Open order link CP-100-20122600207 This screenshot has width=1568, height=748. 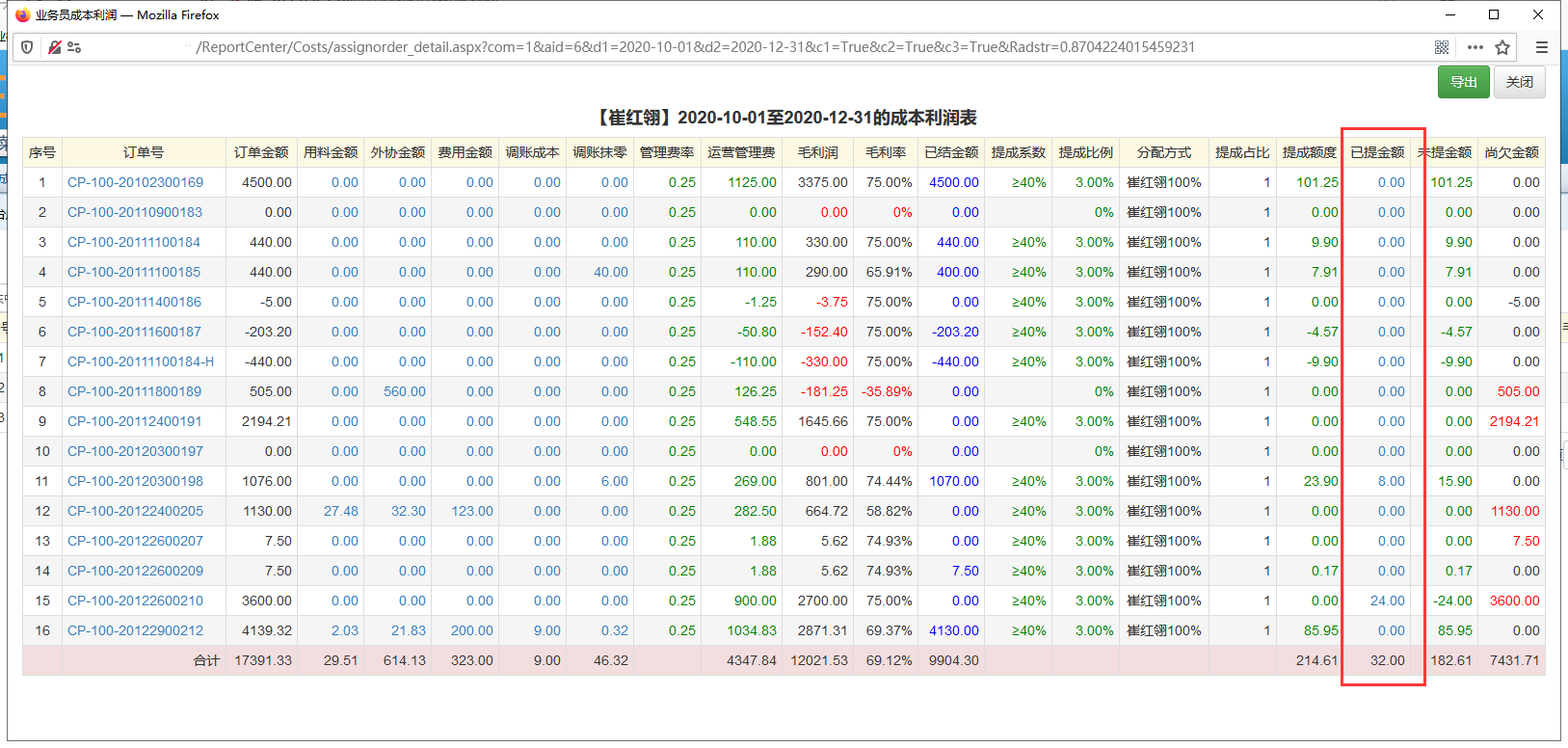click(135, 541)
